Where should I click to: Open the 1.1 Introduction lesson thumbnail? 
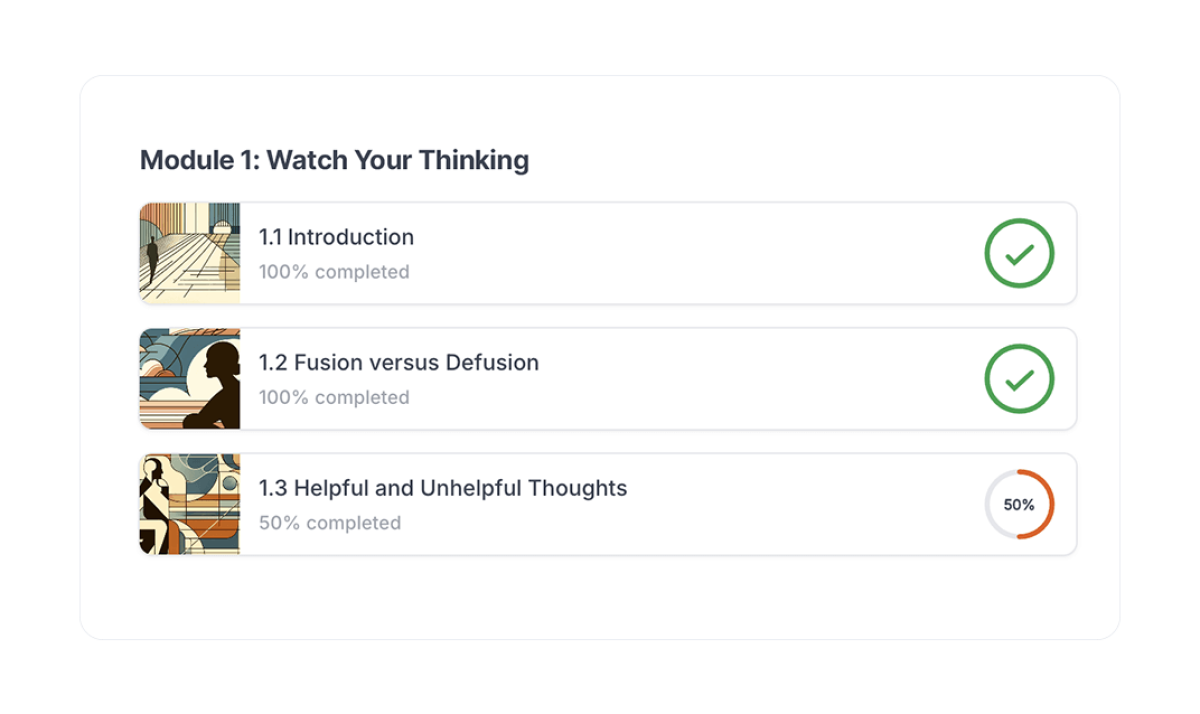point(190,253)
